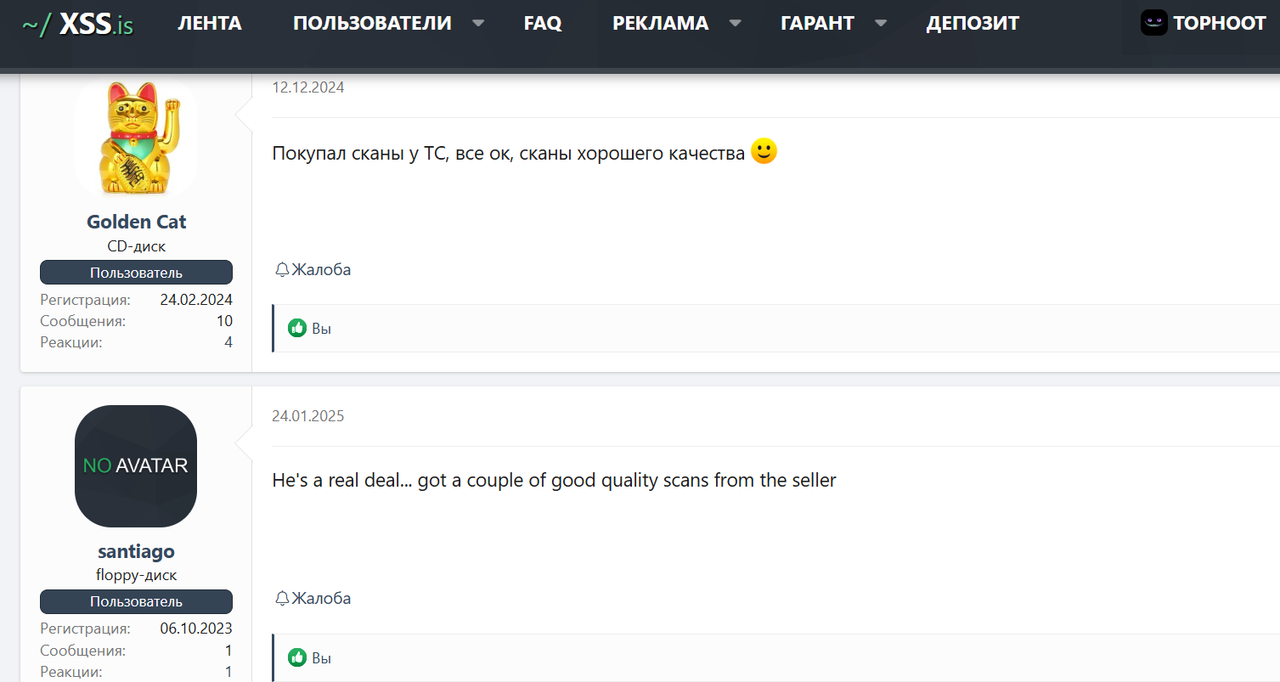The width and height of the screenshot is (1280, 682).
Task: Expand the ПОЛЬЗОВАТЕЛИ dropdown arrow
Action: point(478,23)
